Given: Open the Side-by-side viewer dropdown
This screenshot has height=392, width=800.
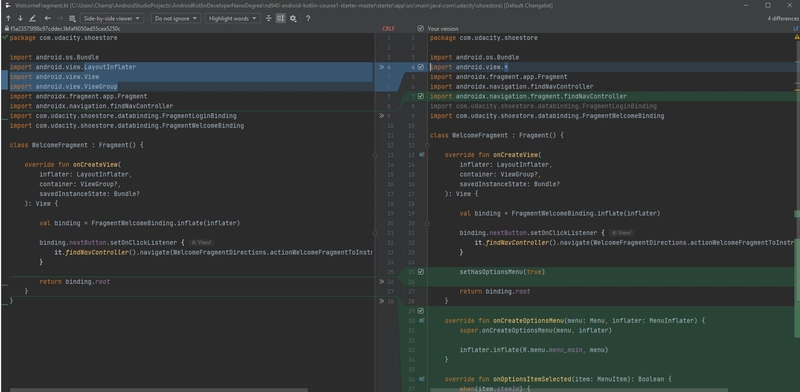Looking at the screenshot, I should 112,18.
